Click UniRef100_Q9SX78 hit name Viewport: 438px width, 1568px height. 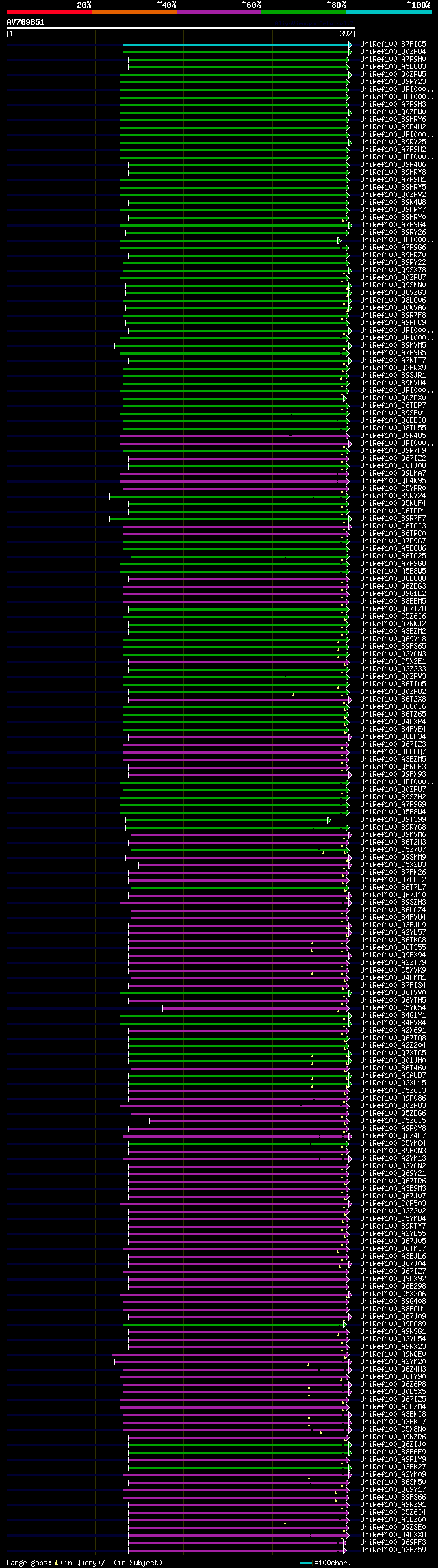393,270
